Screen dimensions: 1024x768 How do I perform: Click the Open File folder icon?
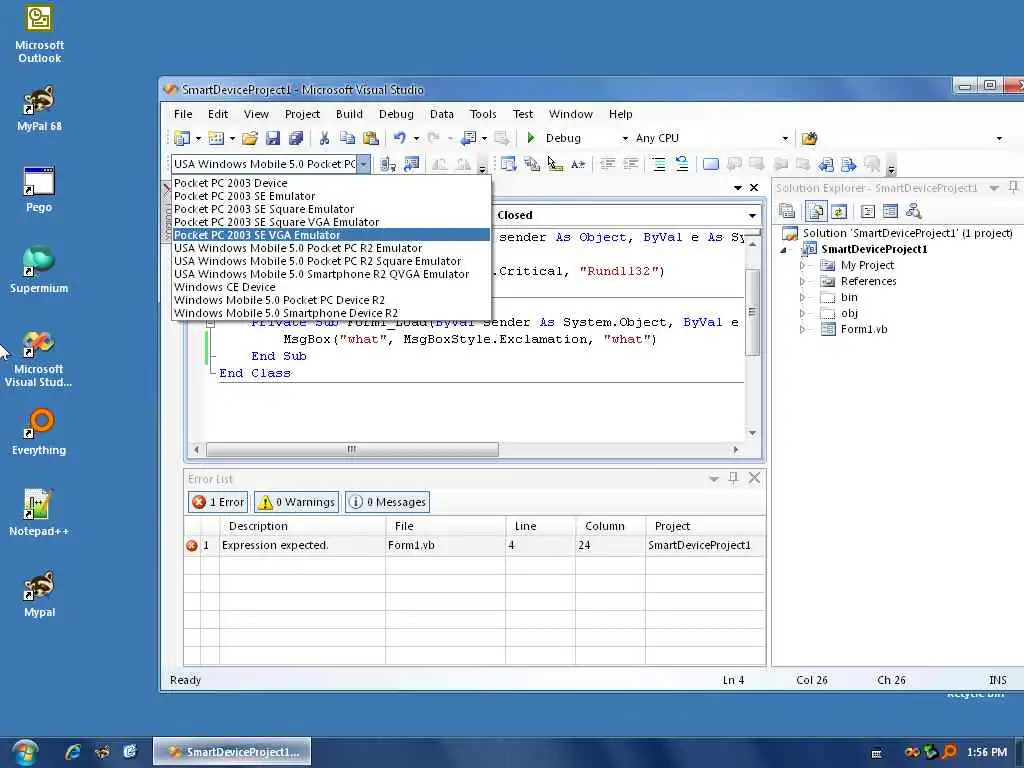pyautogui.click(x=249, y=138)
